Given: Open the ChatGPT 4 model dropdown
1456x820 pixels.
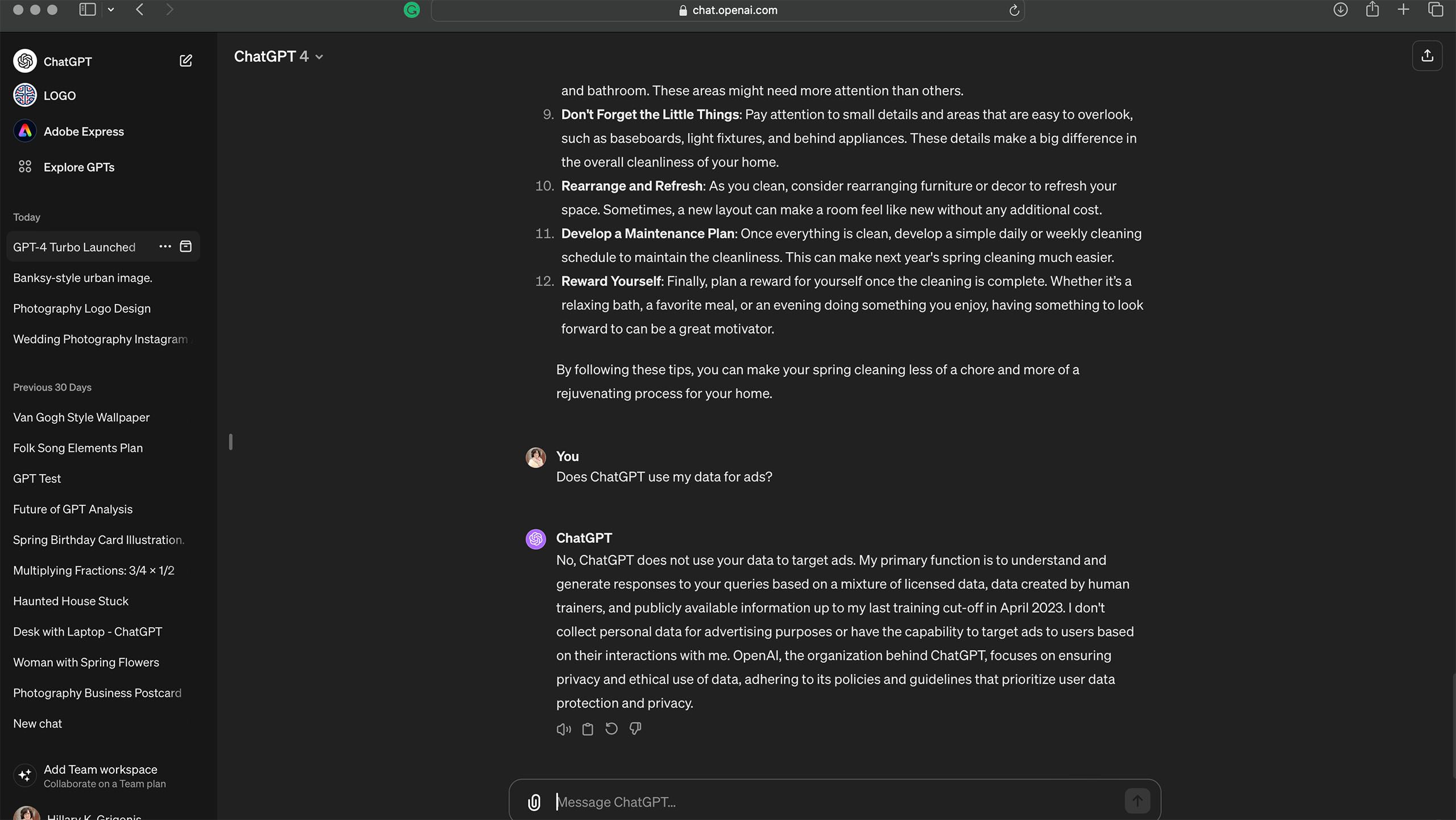Looking at the screenshot, I should pyautogui.click(x=278, y=56).
